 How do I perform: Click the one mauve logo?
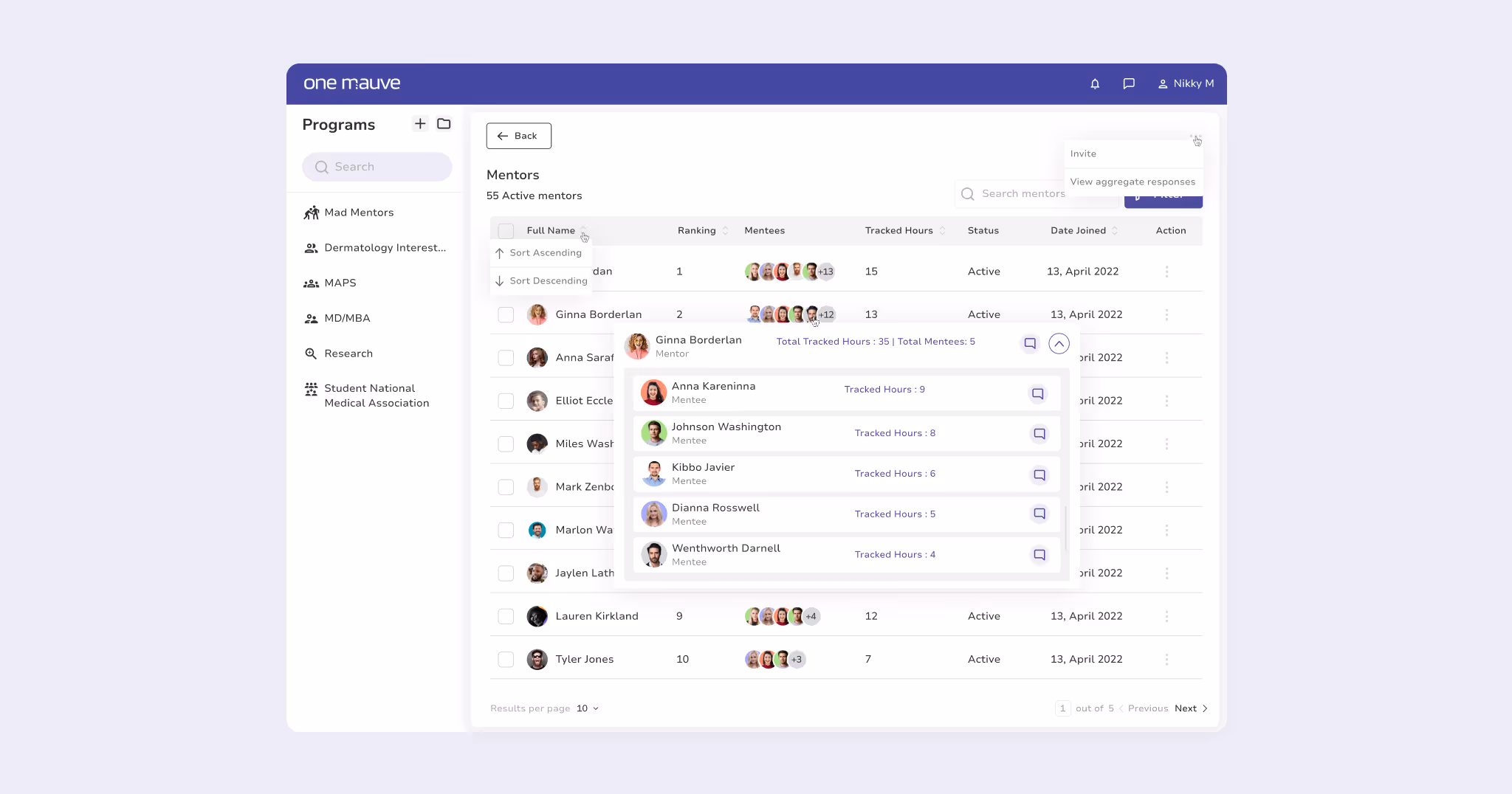(x=352, y=83)
